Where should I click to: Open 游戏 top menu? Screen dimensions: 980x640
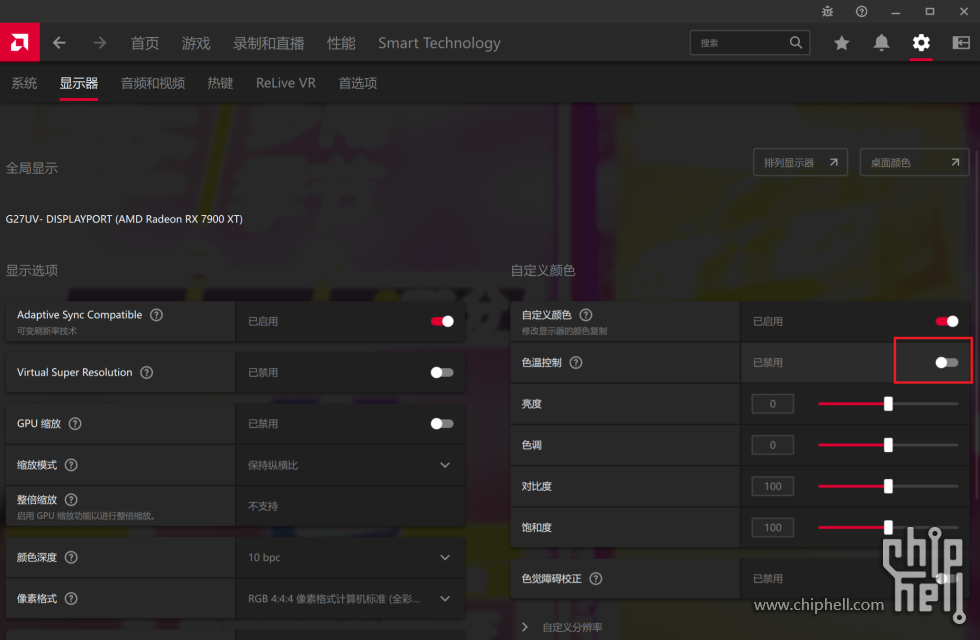pos(196,42)
